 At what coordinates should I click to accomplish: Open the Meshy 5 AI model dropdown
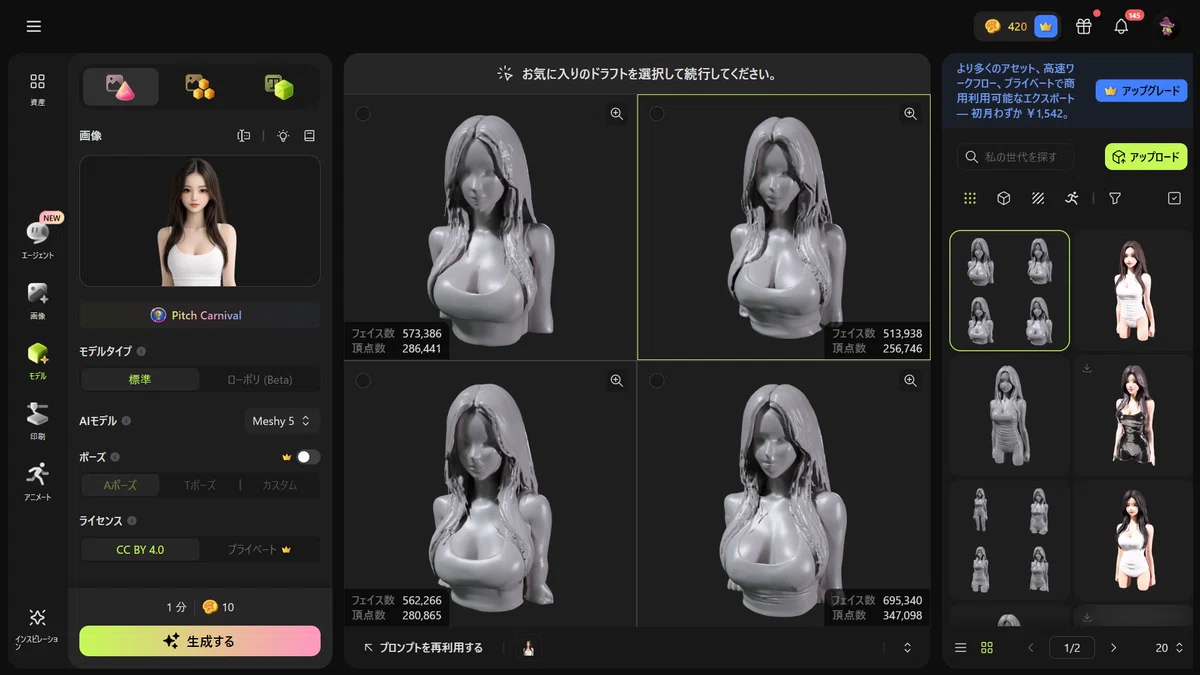coord(282,421)
